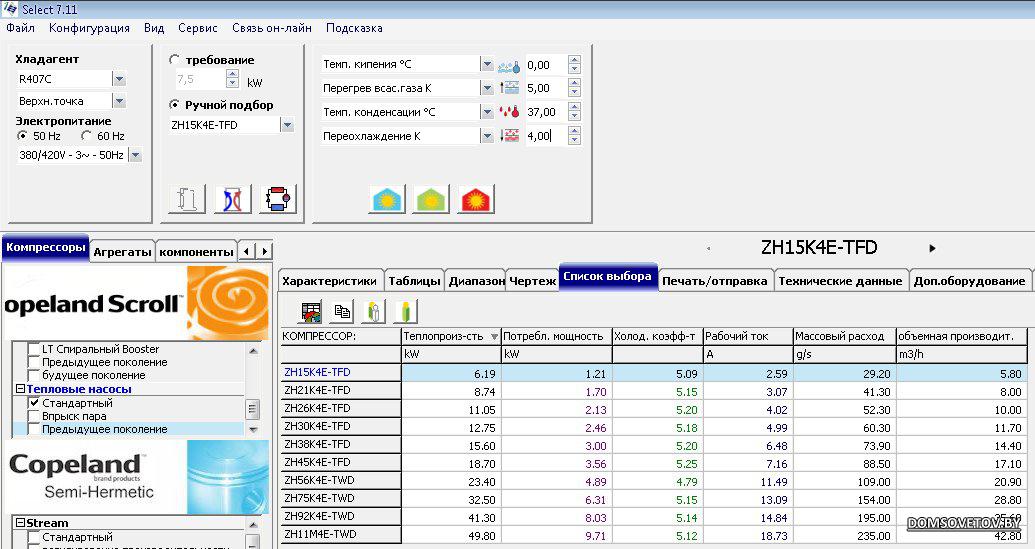This screenshot has width=1035, height=549.
Task: Open the 'Связь он-лайн' menu
Action: tap(271, 28)
